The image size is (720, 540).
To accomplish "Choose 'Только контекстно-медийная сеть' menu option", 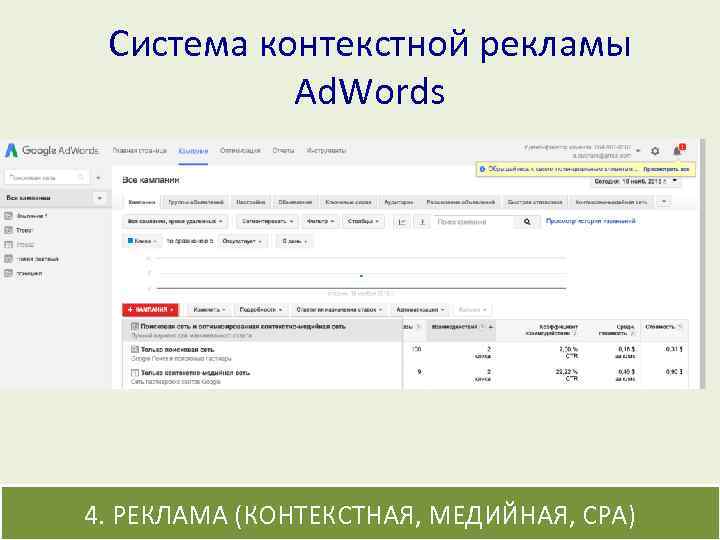I will (263, 377).
